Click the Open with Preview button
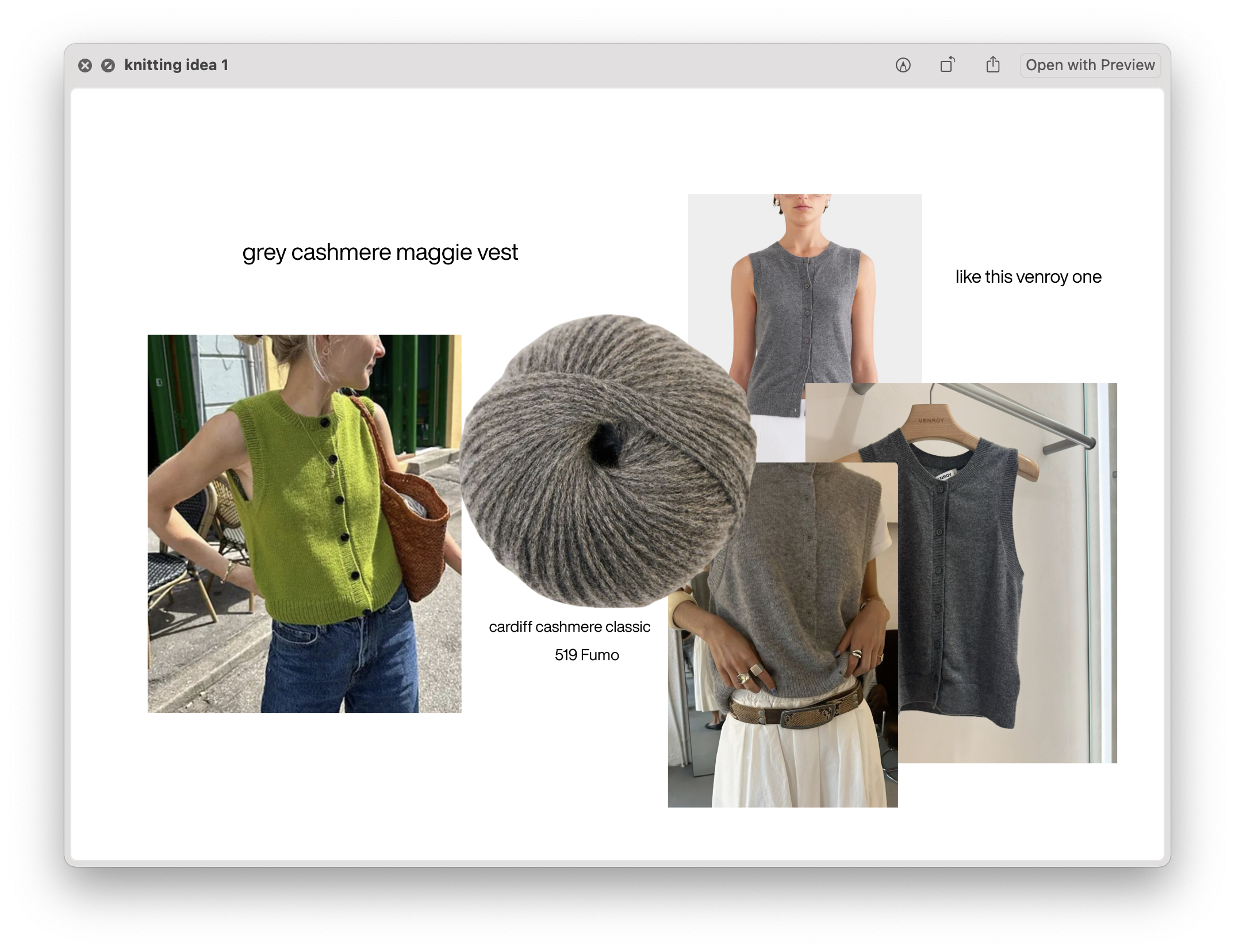 pyautogui.click(x=1090, y=65)
